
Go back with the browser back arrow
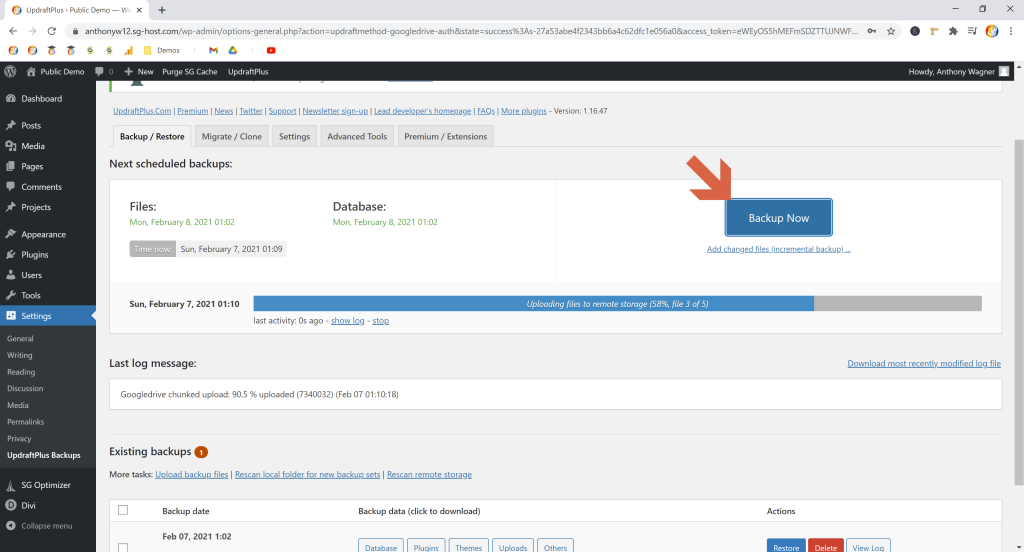(13, 31)
